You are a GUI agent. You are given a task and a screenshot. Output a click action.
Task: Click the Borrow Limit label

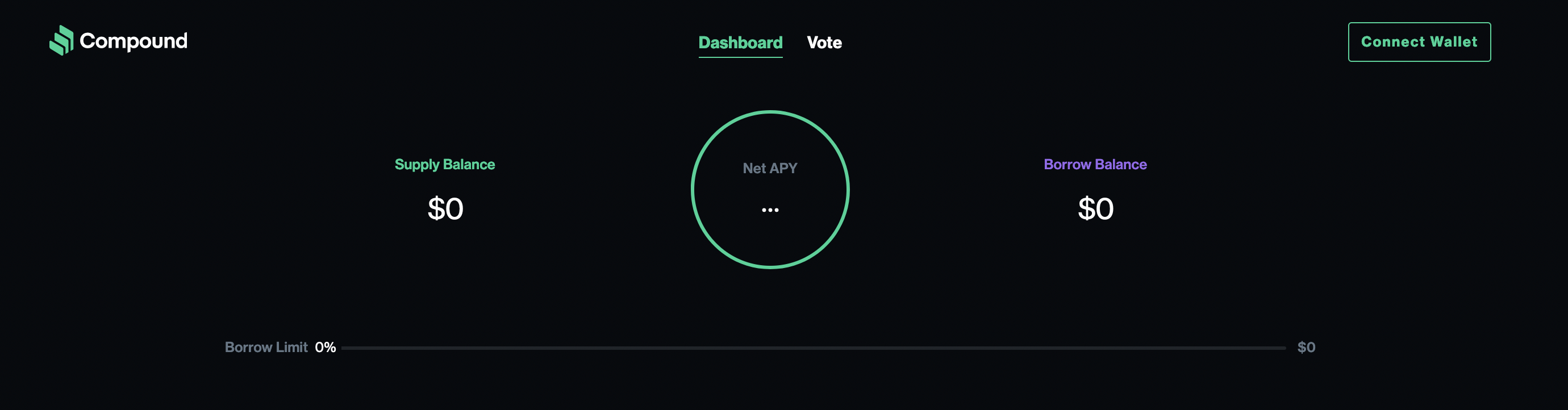click(266, 348)
